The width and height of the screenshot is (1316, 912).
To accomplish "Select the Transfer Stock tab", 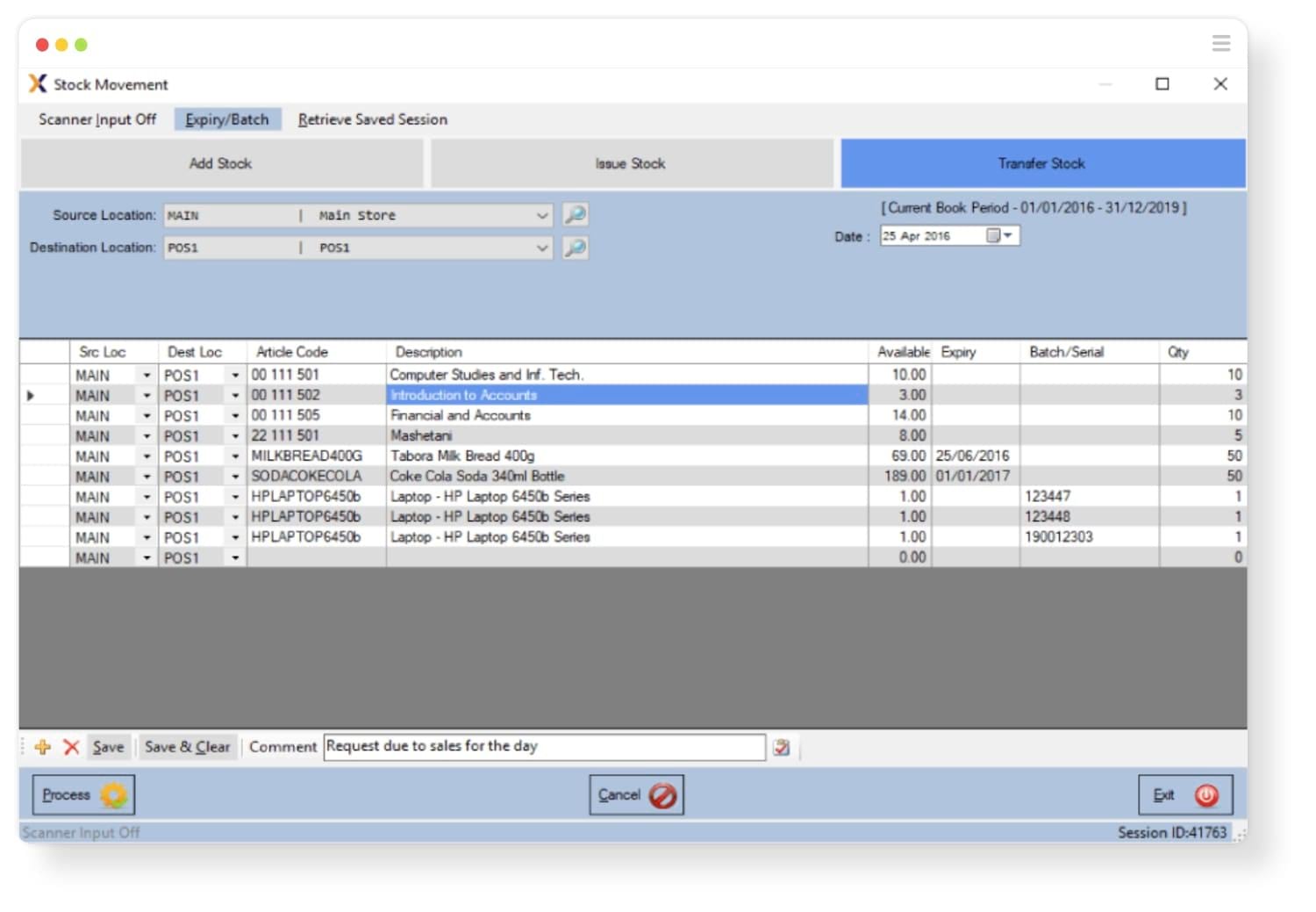I will point(1042,163).
